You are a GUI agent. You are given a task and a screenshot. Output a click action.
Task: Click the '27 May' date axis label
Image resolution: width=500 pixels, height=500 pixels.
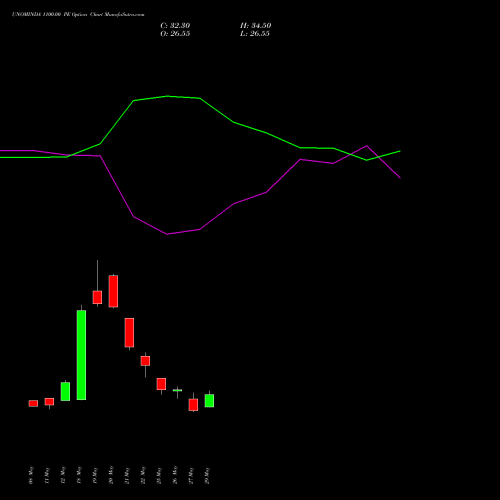pyautogui.click(x=191, y=475)
